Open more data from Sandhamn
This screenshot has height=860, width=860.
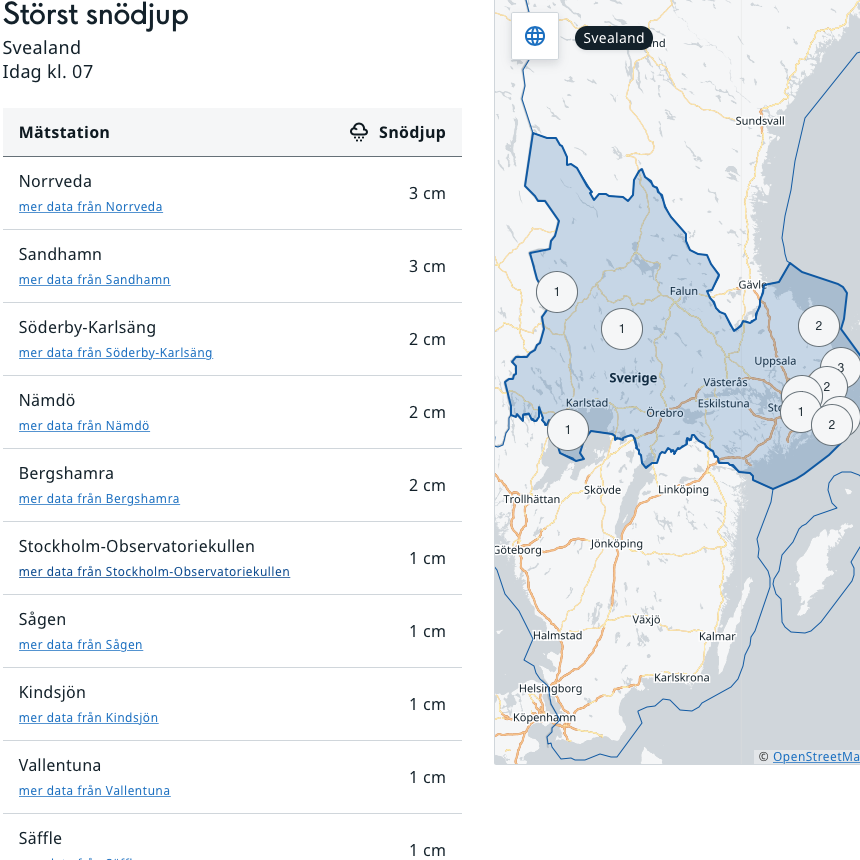click(94, 280)
